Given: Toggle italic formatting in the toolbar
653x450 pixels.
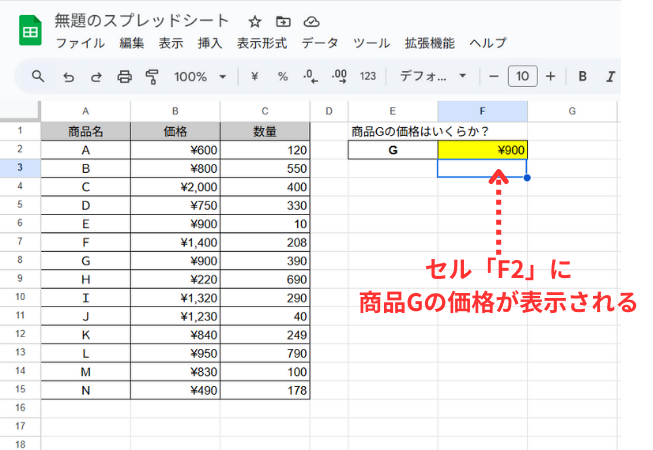Looking at the screenshot, I should (x=608, y=76).
